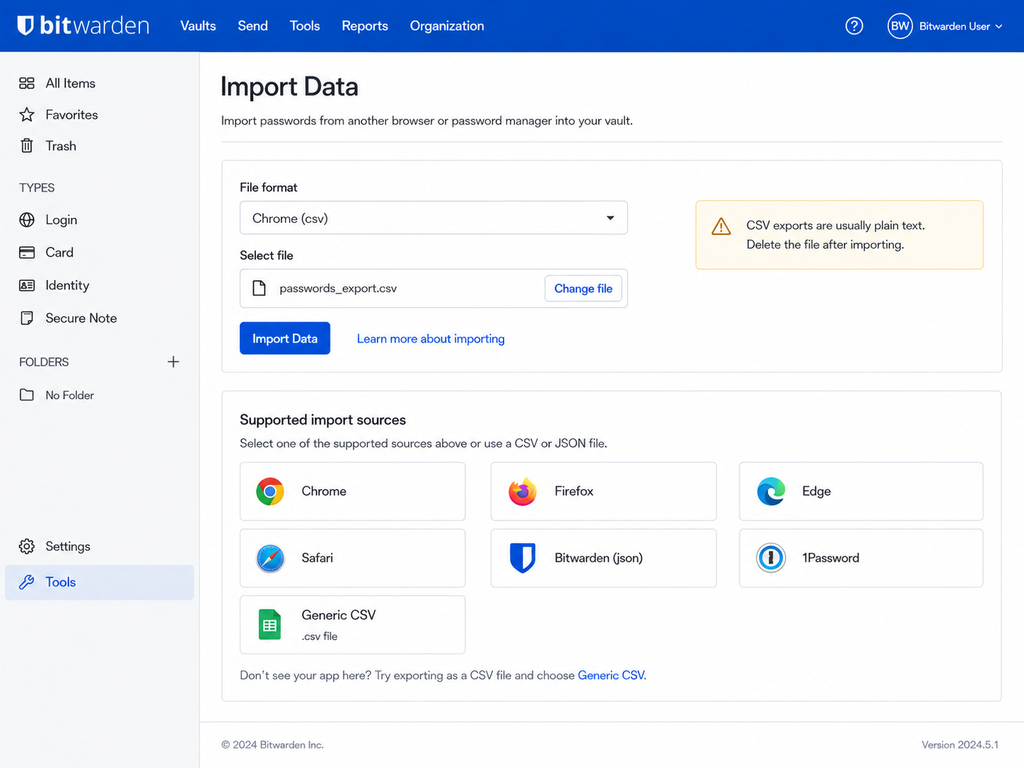Click the © 2024 Bitwarden Inc. text
Screen dimensions: 1024x768
tap(272, 744)
